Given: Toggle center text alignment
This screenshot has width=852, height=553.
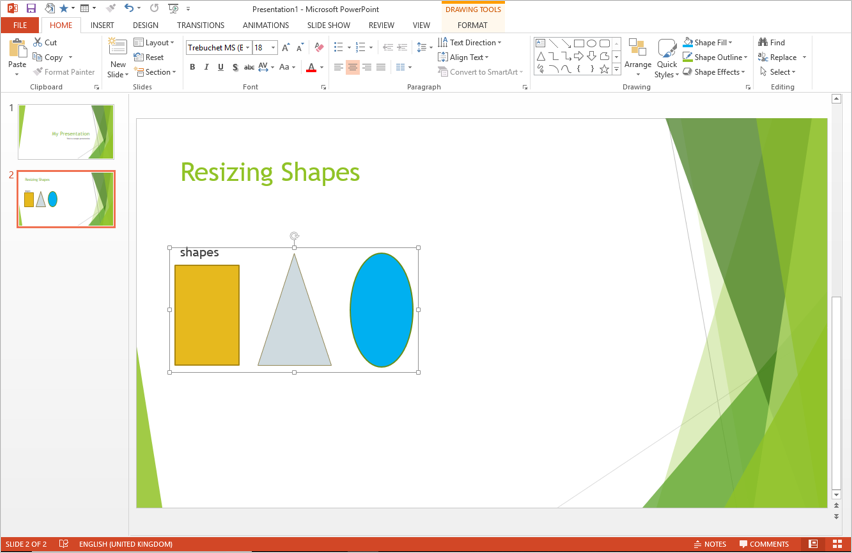Looking at the screenshot, I should pyautogui.click(x=352, y=68).
